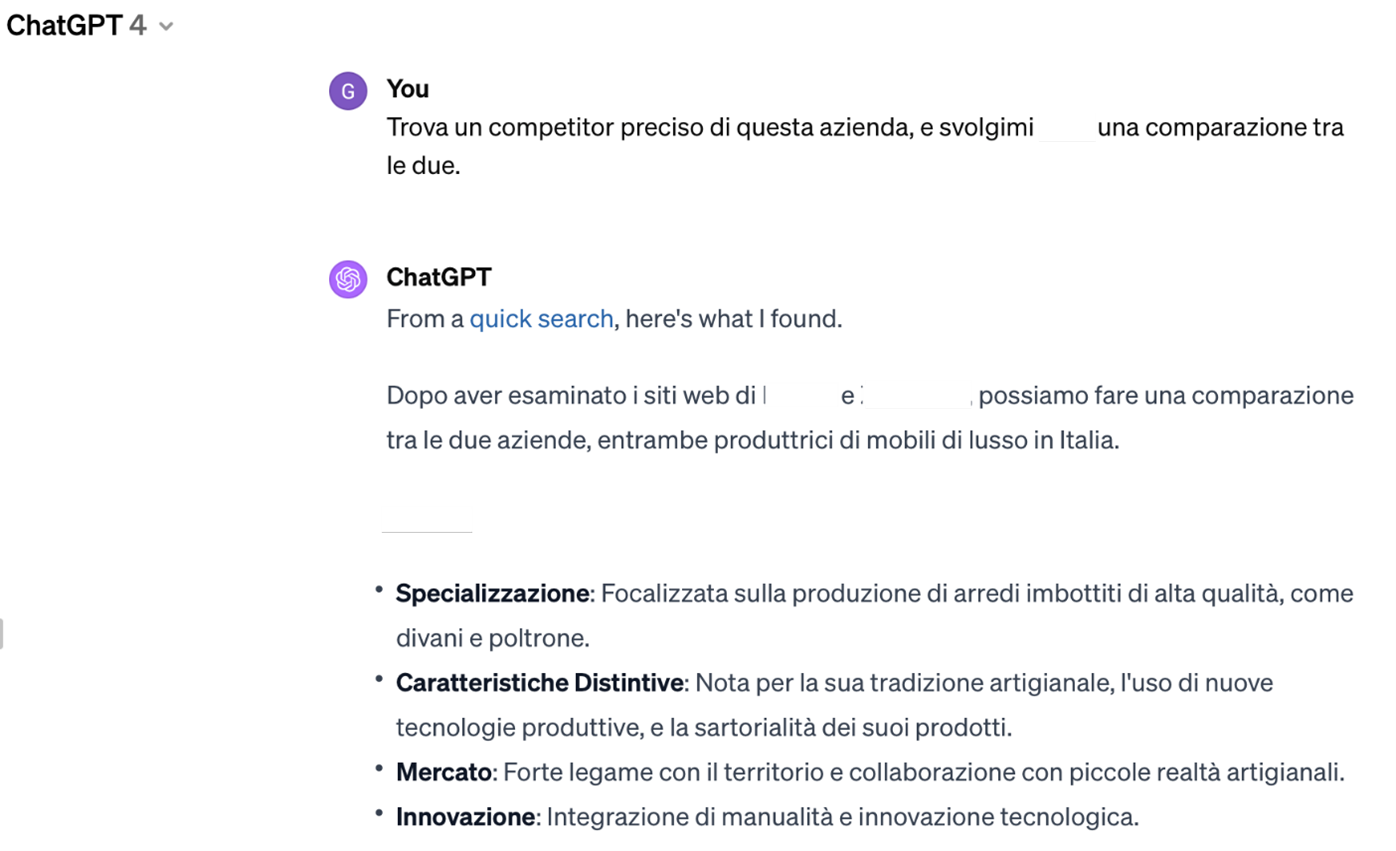This screenshot has height=851, width=1396.
Task: Open the quick search link
Action: 541,319
